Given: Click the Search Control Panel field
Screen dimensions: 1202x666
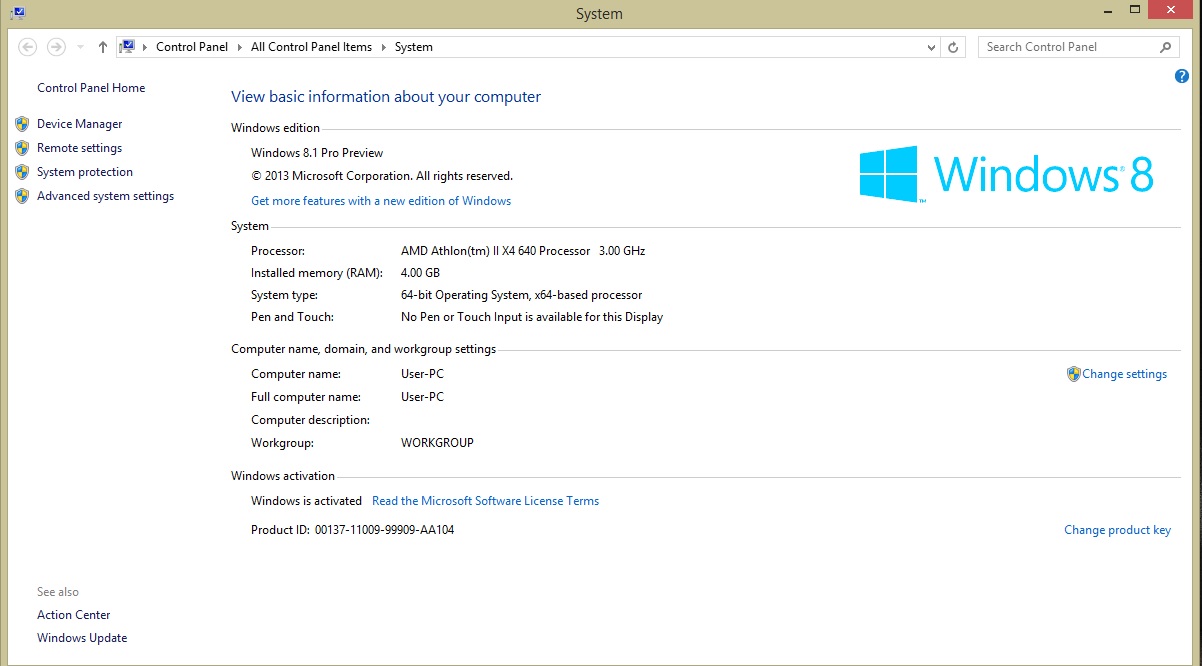Looking at the screenshot, I should point(1065,47).
